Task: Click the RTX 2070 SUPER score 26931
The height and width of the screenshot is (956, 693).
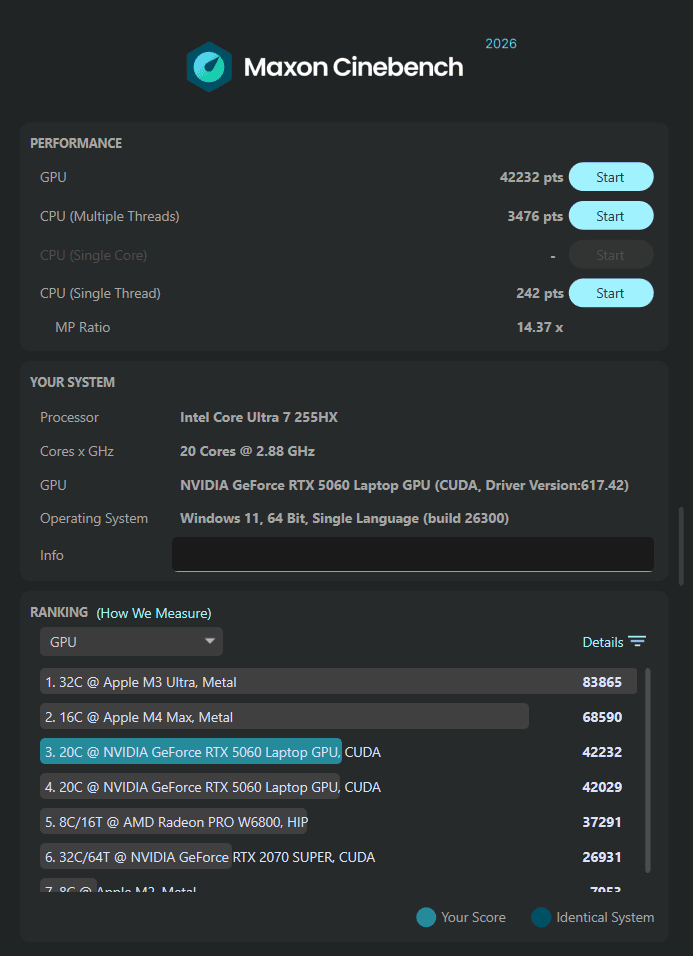Action: tap(602, 858)
